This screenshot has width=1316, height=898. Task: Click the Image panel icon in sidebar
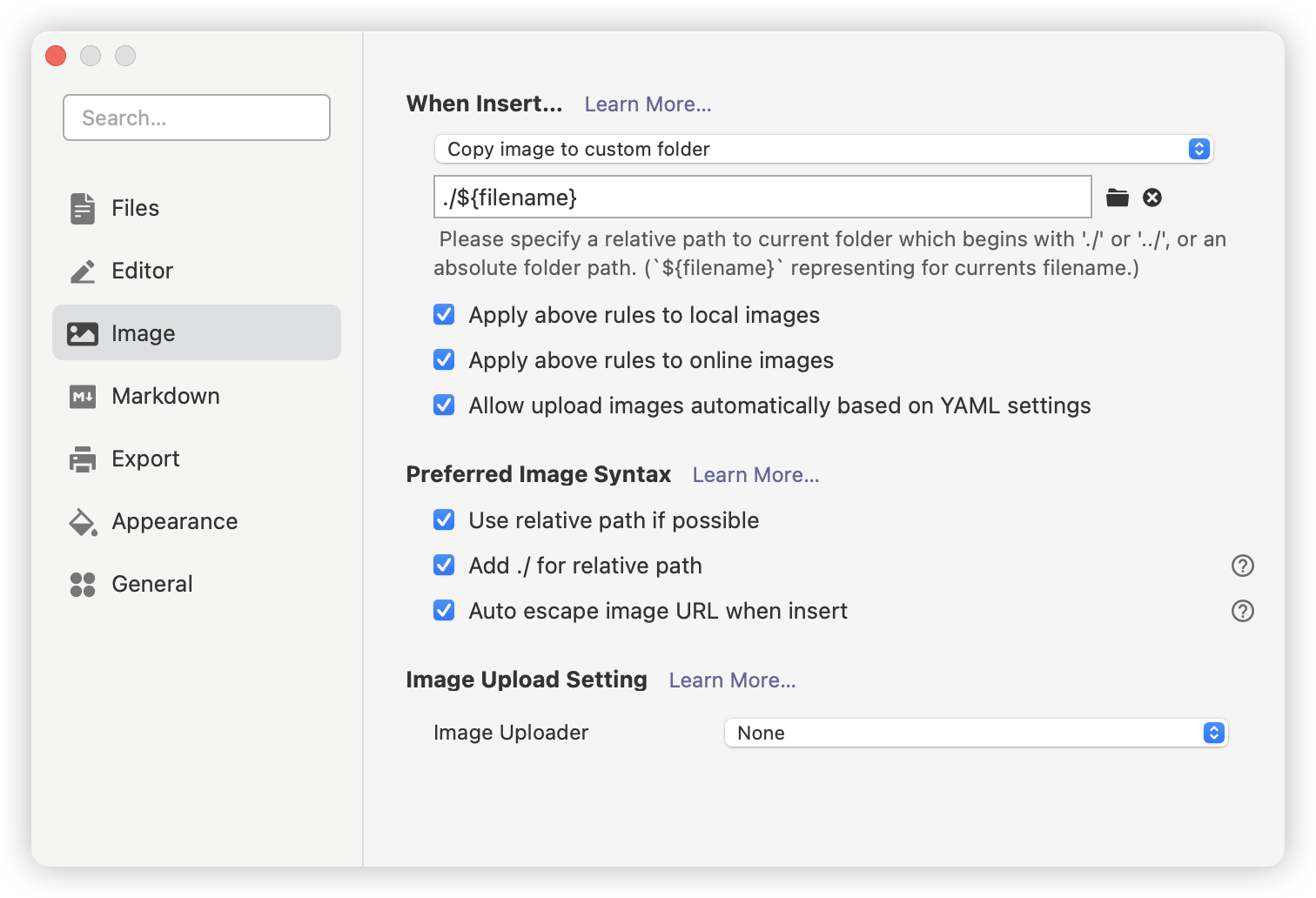82,332
